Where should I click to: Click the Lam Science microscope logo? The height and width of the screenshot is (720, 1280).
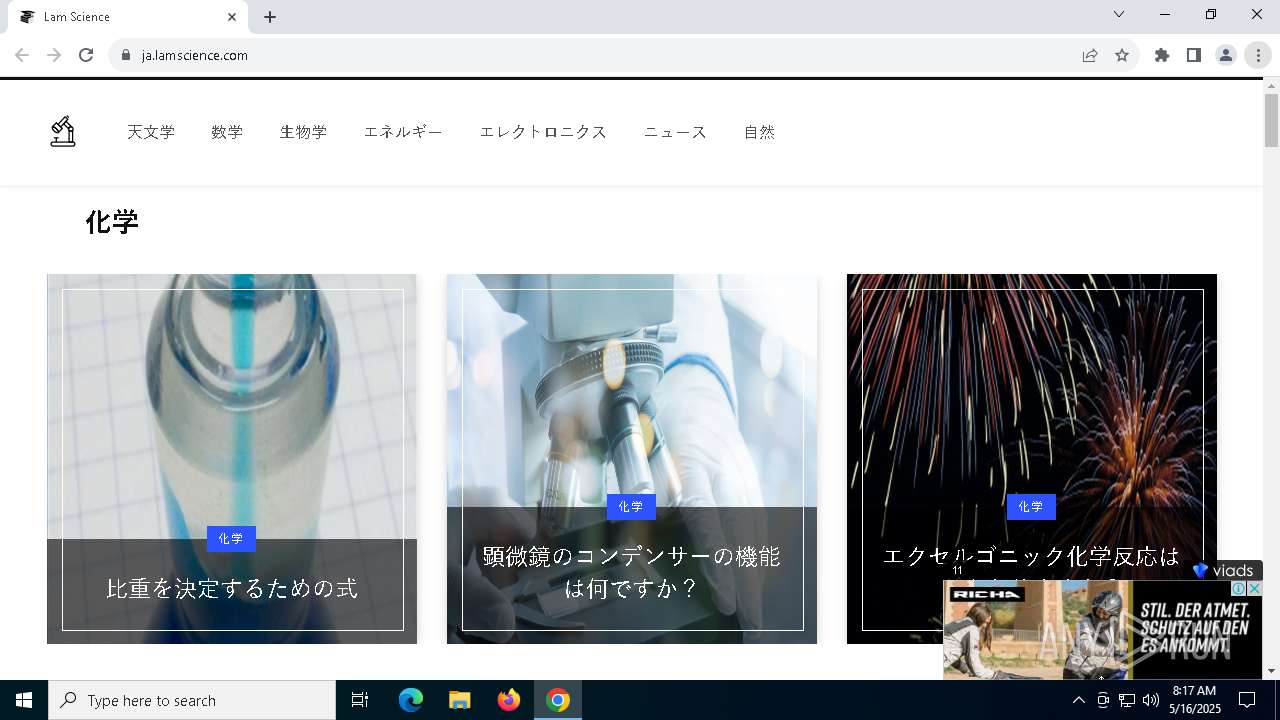[x=63, y=131]
